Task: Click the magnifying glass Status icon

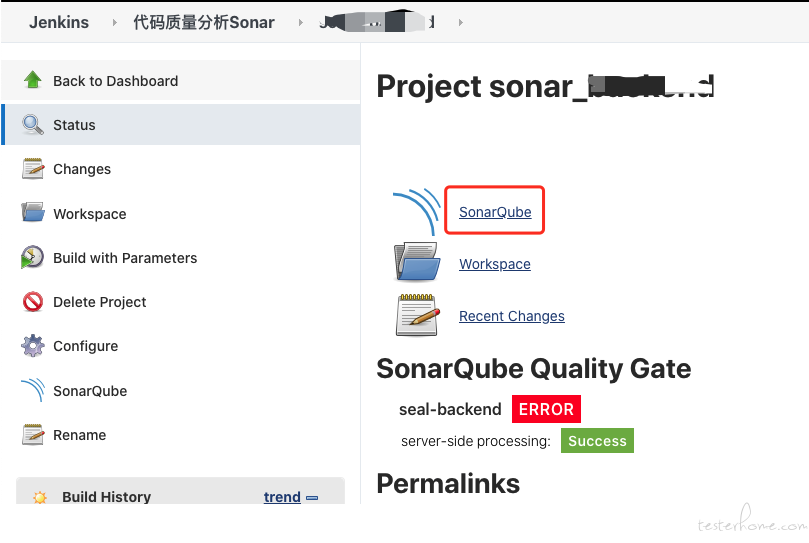Action: click(33, 124)
